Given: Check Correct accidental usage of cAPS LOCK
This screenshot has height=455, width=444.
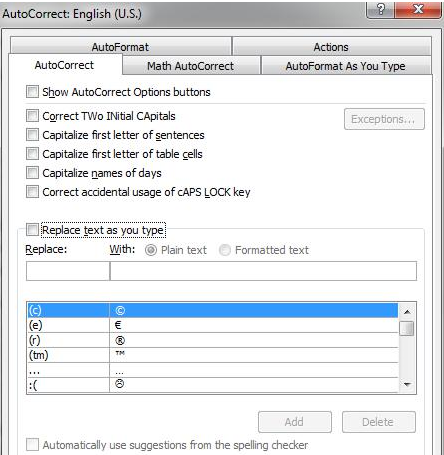Looking at the screenshot, I should [x=32, y=192].
